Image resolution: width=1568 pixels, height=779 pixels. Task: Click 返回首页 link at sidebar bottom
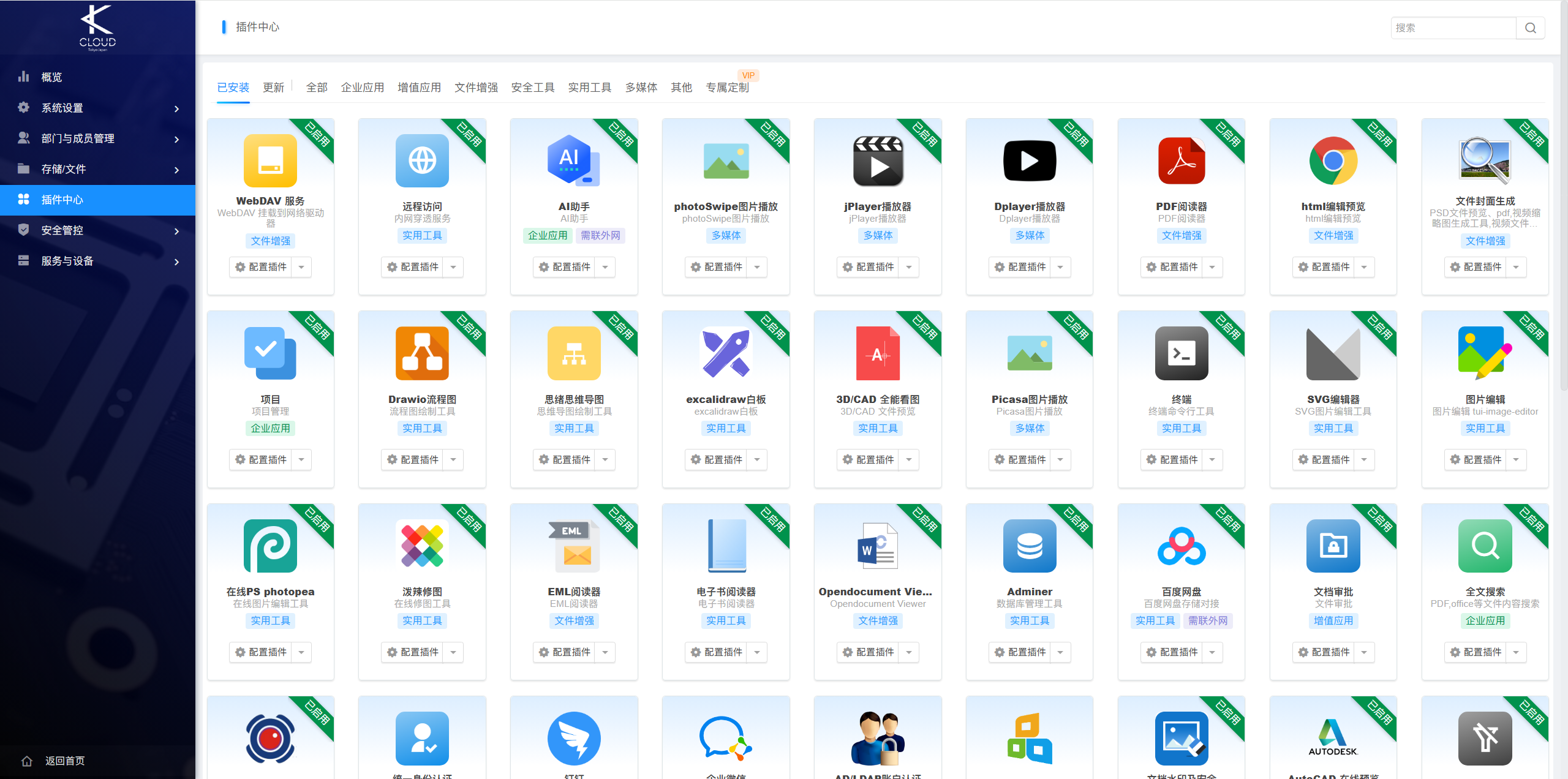pos(54,761)
